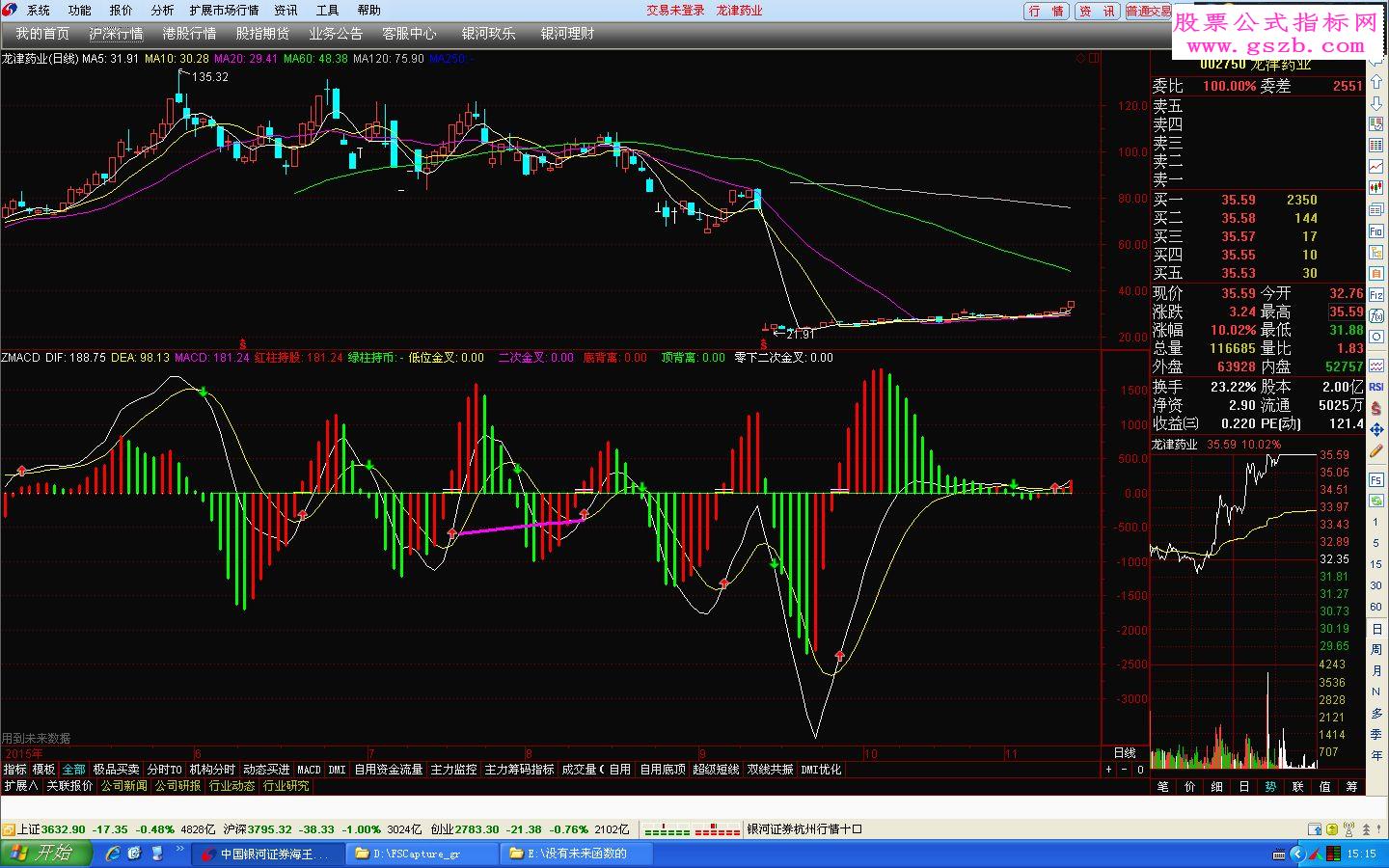
Task: Switch to 30-minute period
Action: tap(1376, 585)
